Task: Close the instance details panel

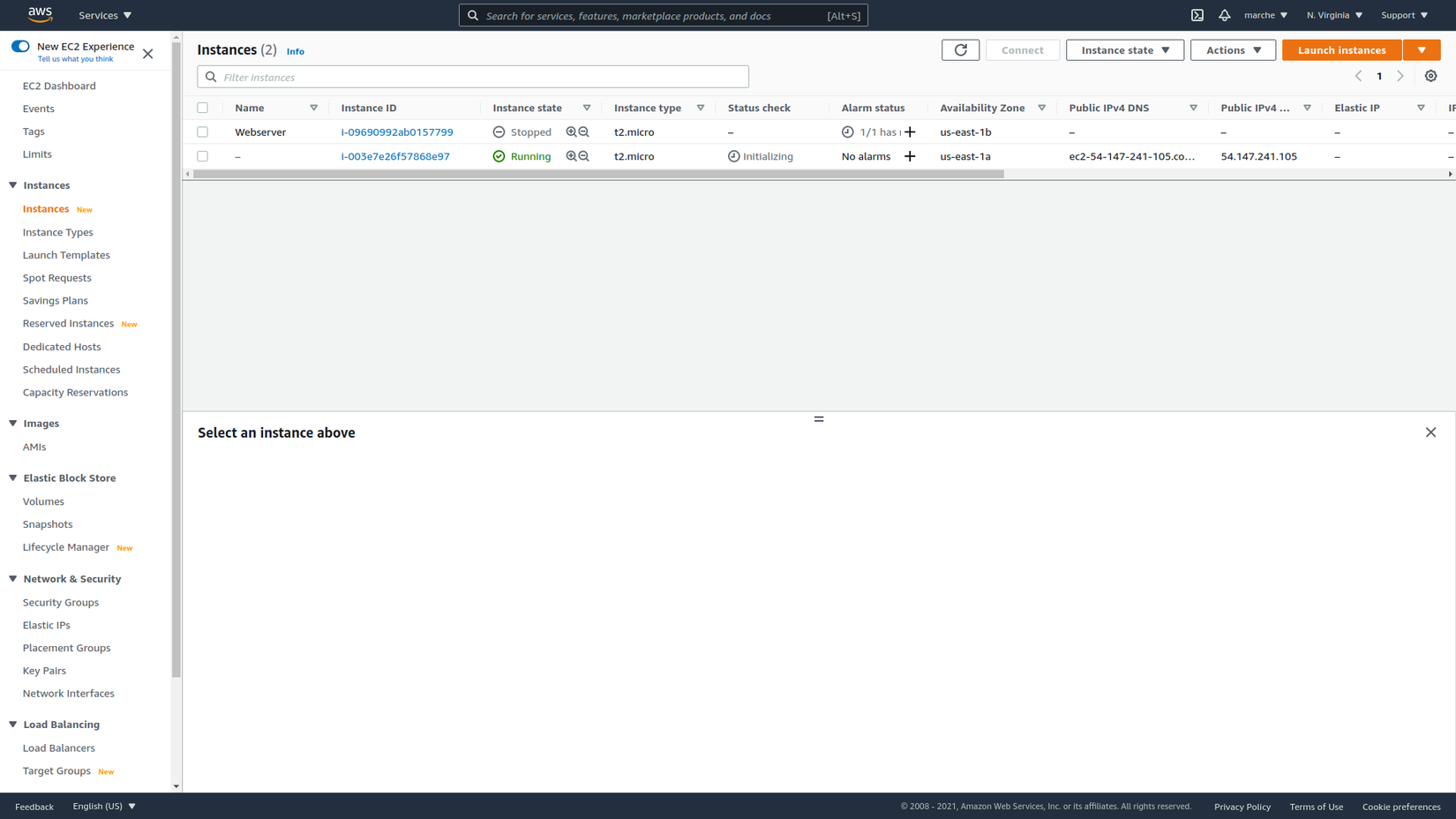Action: (1430, 432)
